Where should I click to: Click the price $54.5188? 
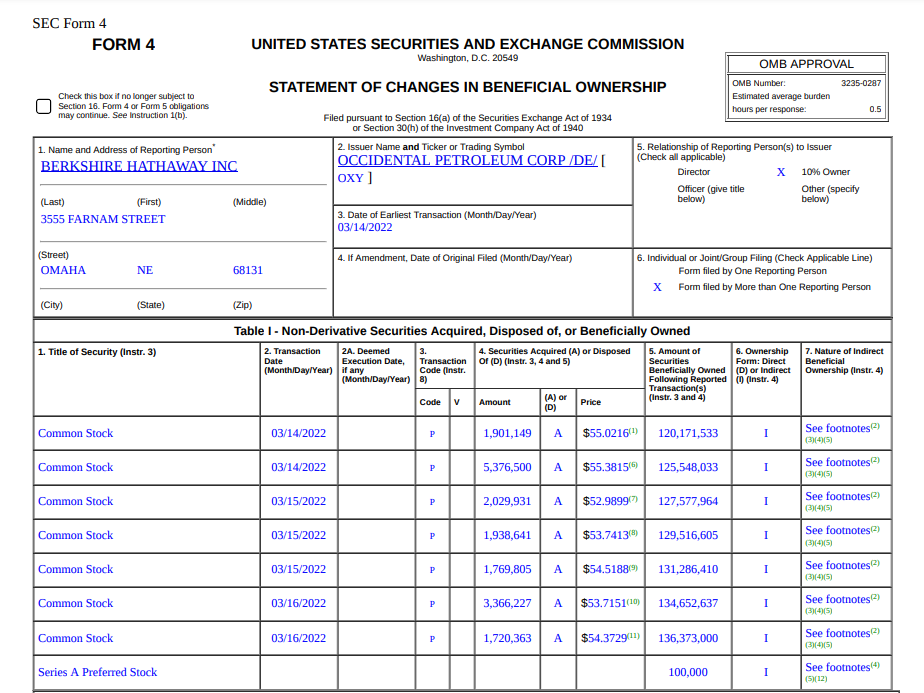click(606, 569)
